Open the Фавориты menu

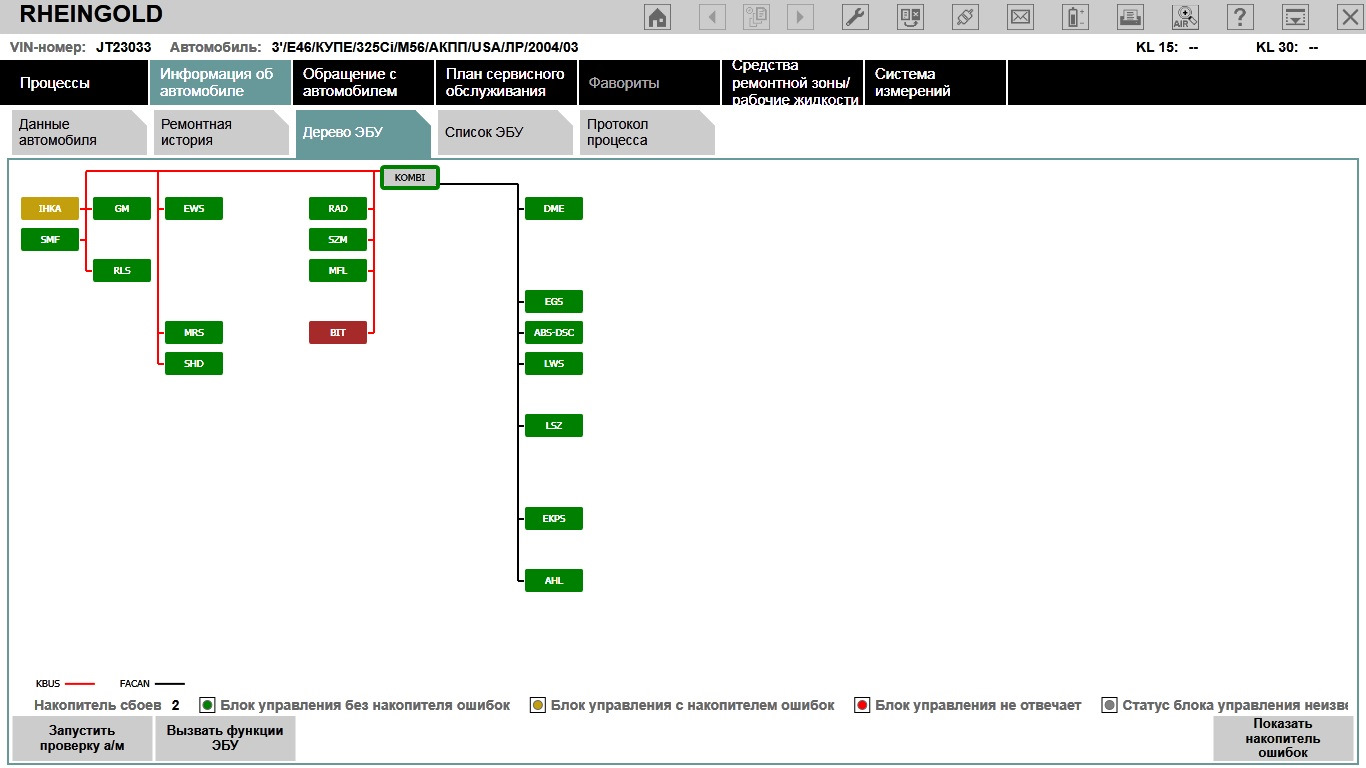(649, 82)
